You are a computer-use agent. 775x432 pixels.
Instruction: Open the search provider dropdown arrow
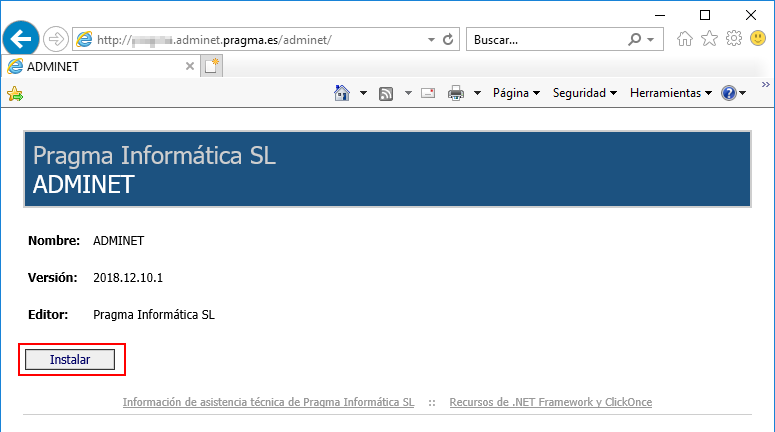coord(650,40)
